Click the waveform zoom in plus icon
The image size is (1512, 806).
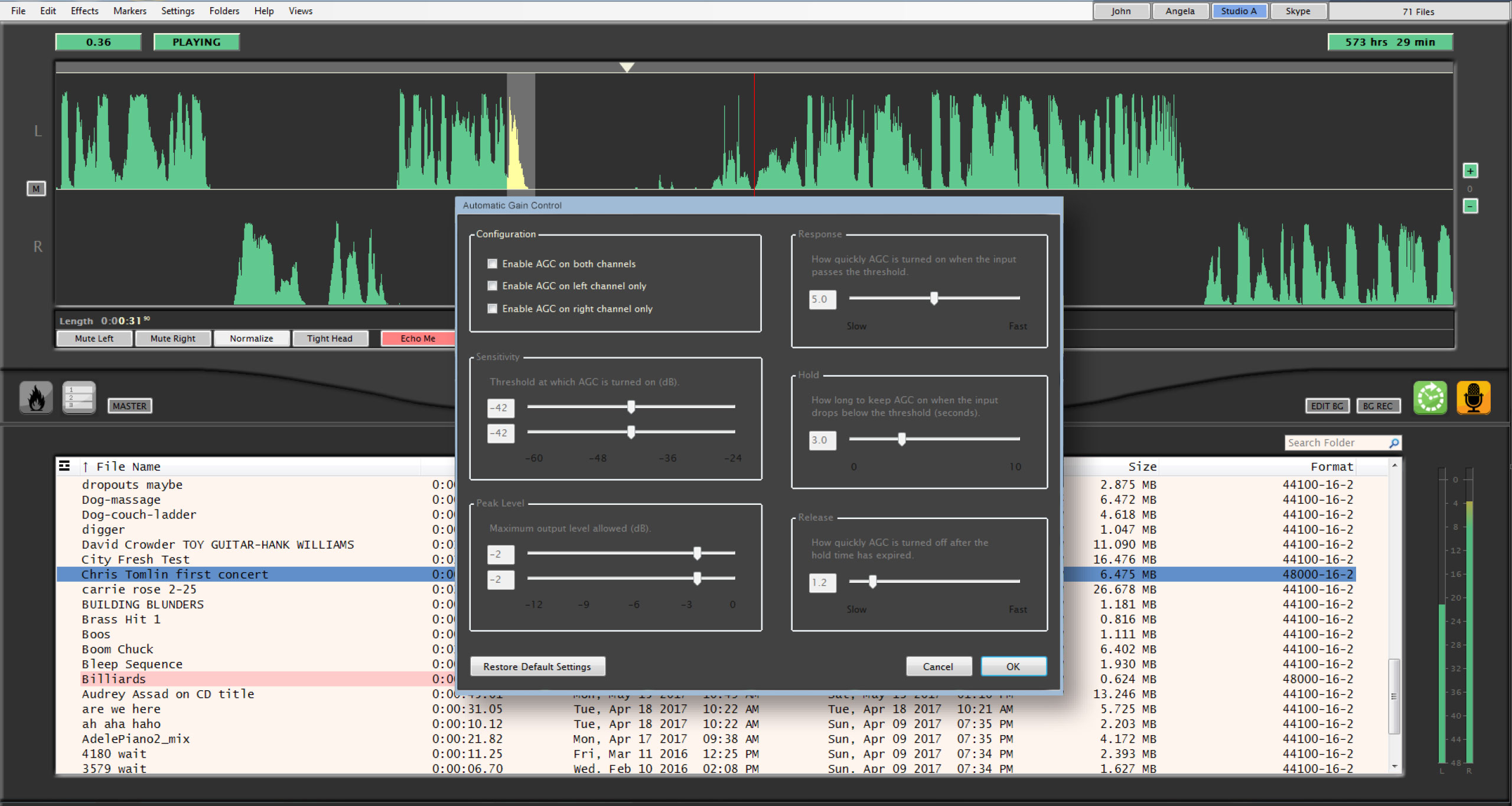pos(1470,171)
